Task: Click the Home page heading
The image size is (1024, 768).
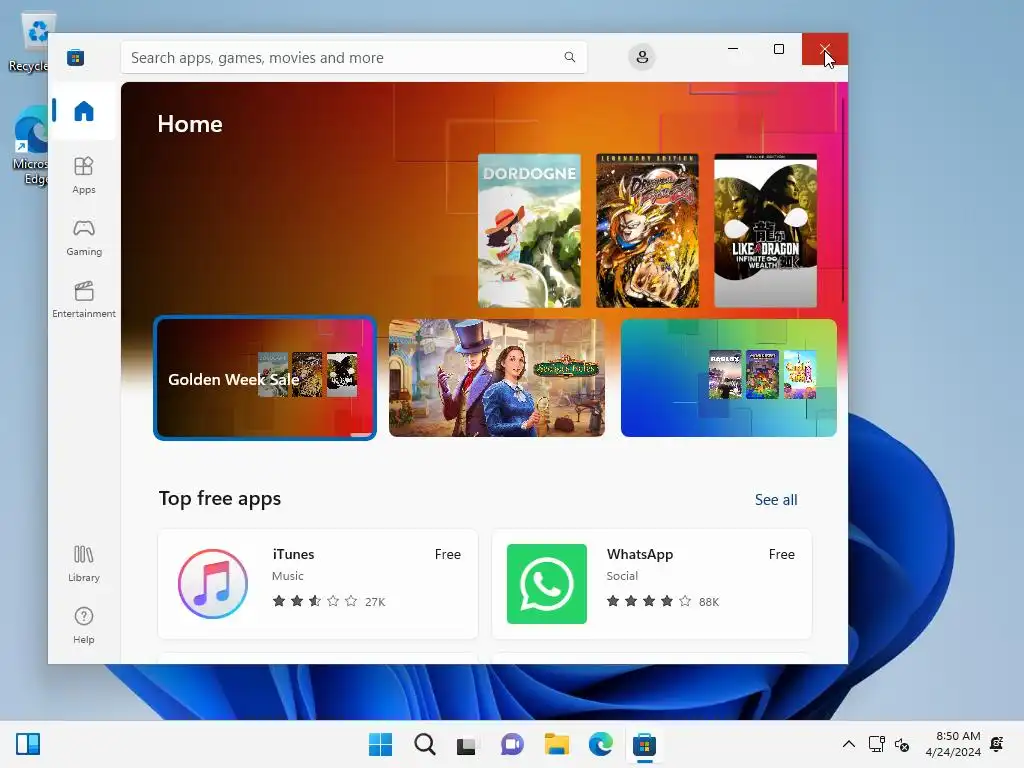Action: (x=189, y=124)
